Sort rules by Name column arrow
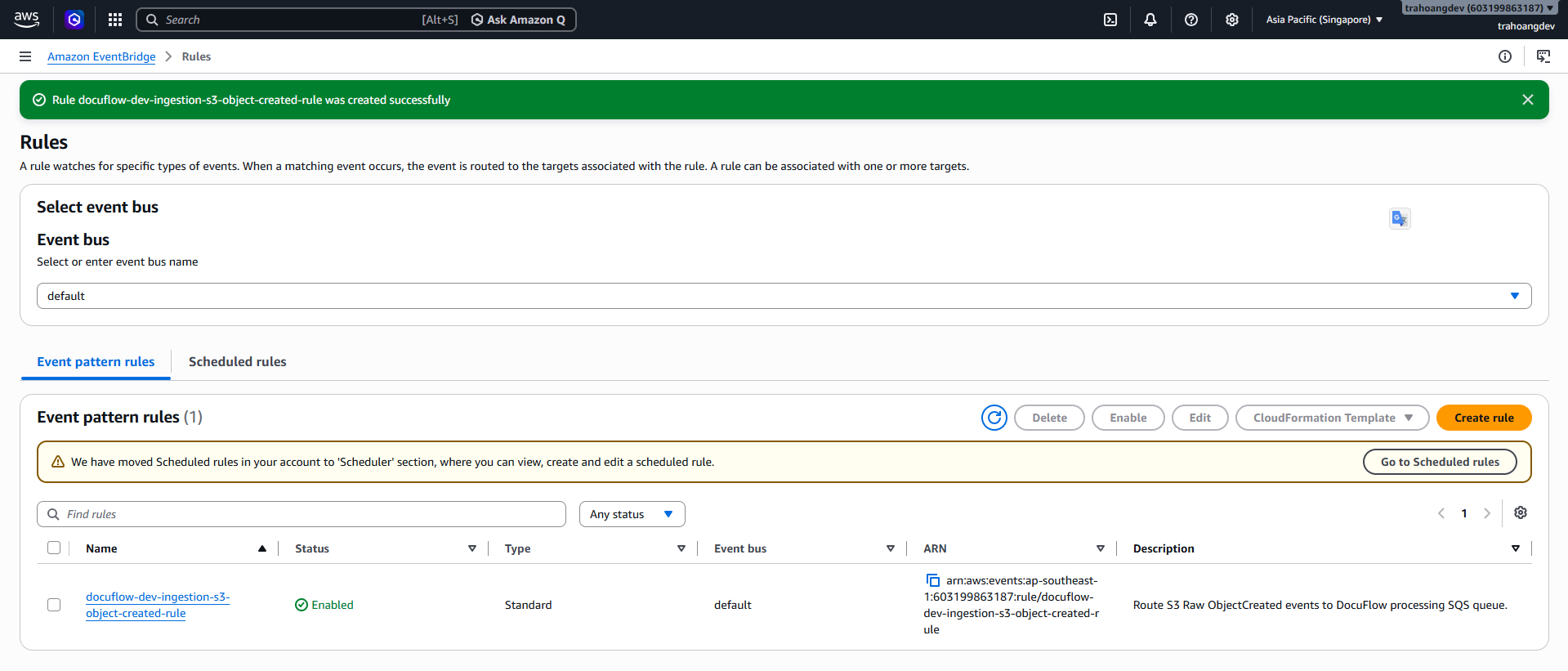Viewport: 1568px width, 671px height. 262,548
